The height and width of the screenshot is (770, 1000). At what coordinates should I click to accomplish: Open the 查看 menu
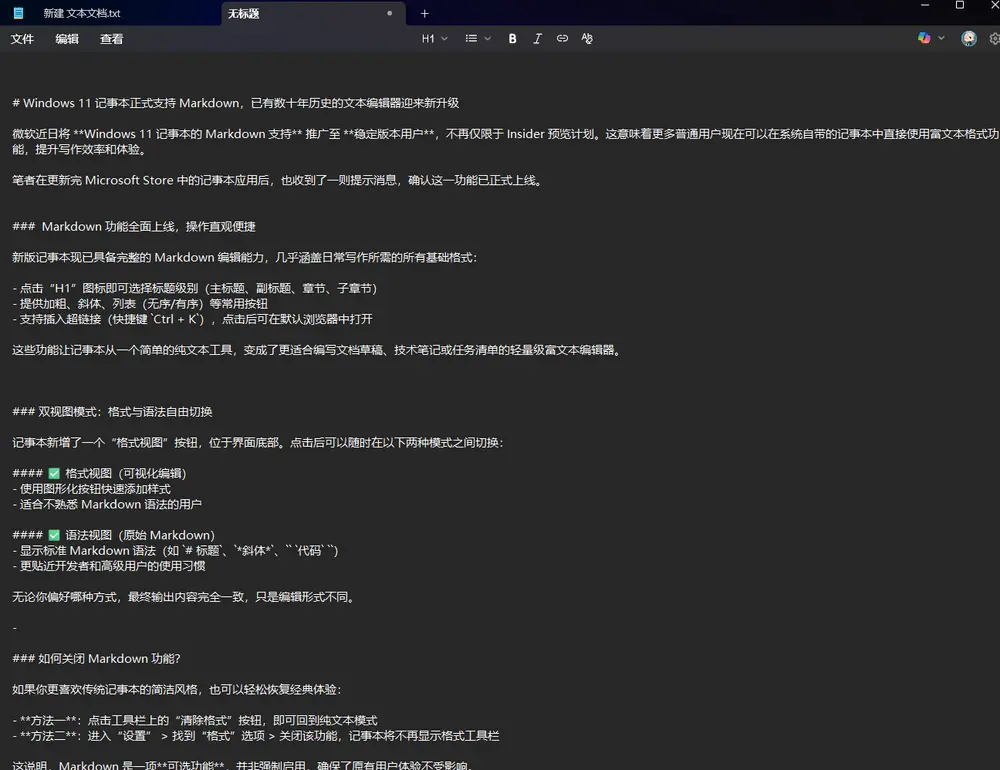pyautogui.click(x=112, y=39)
